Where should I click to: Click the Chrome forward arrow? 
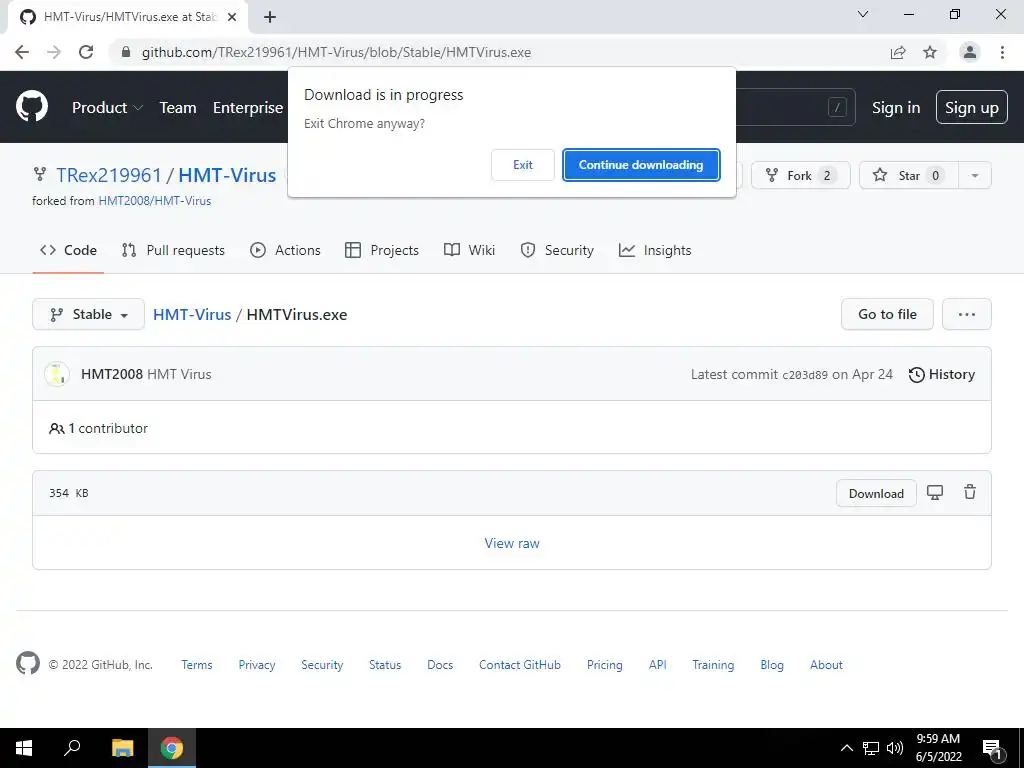[x=54, y=52]
